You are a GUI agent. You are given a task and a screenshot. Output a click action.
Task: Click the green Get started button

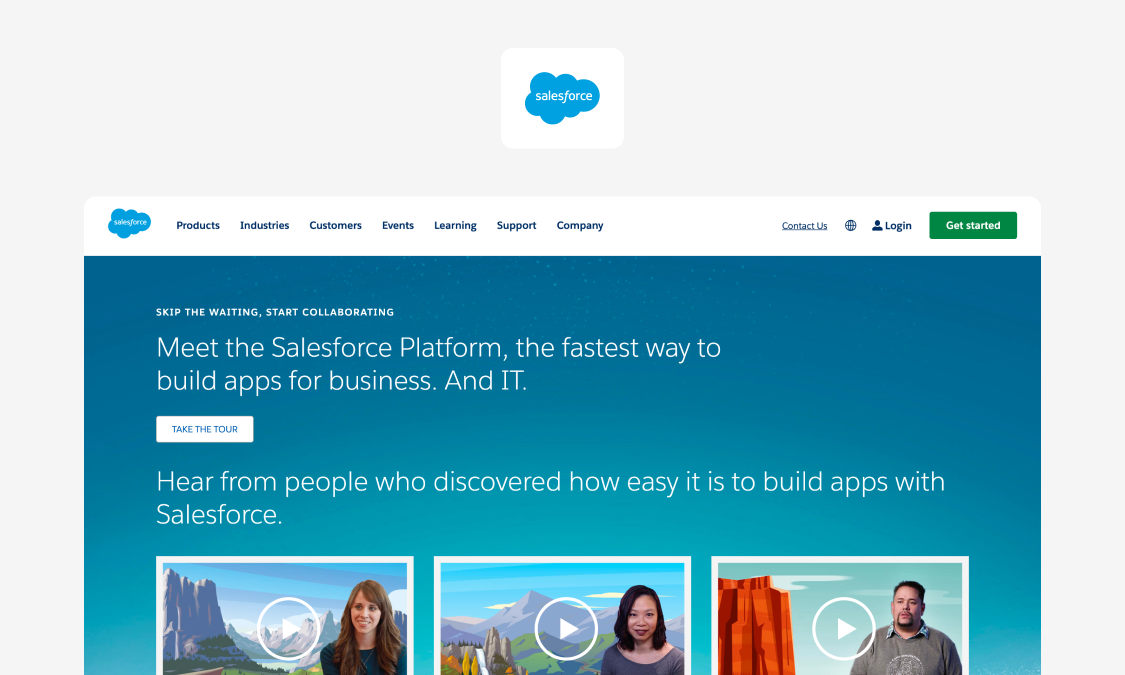click(973, 225)
